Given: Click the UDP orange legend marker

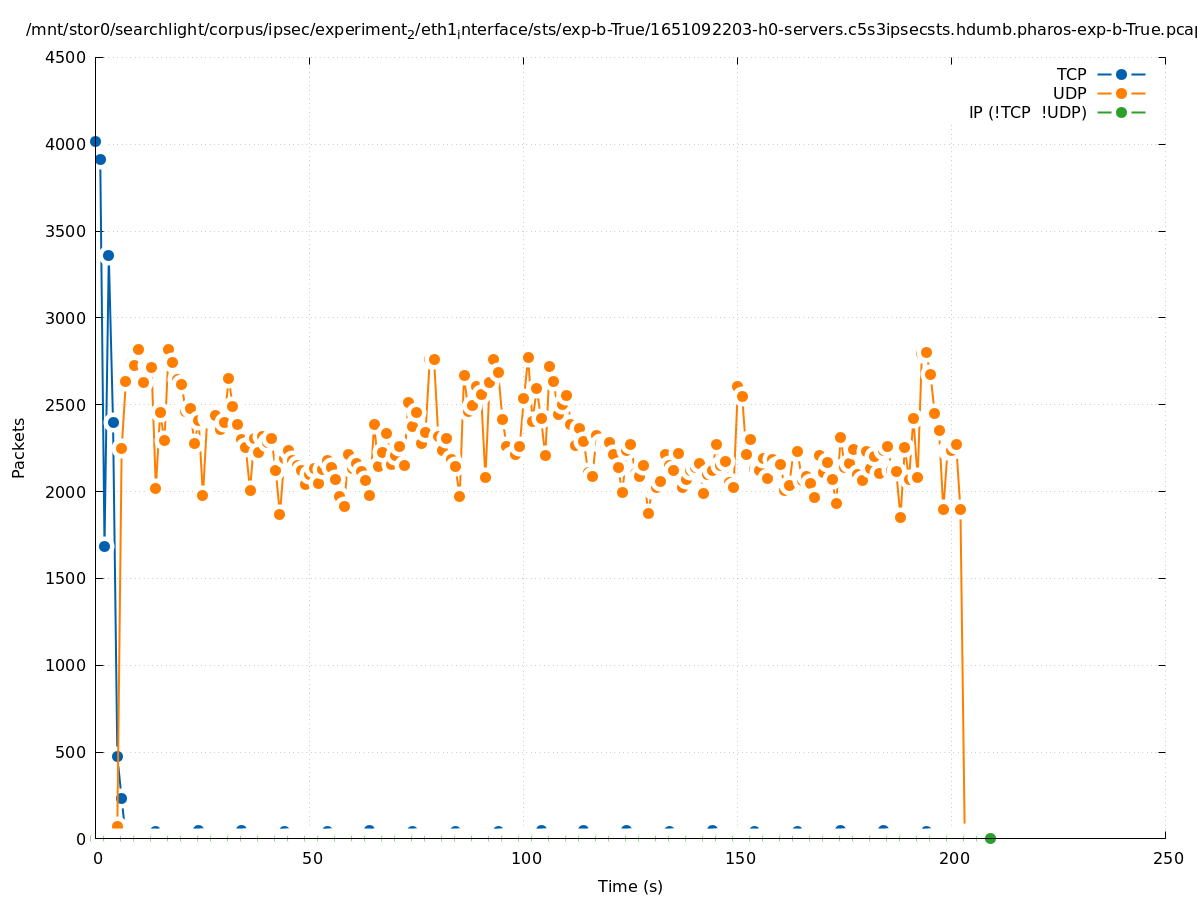Looking at the screenshot, I should [x=1121, y=93].
